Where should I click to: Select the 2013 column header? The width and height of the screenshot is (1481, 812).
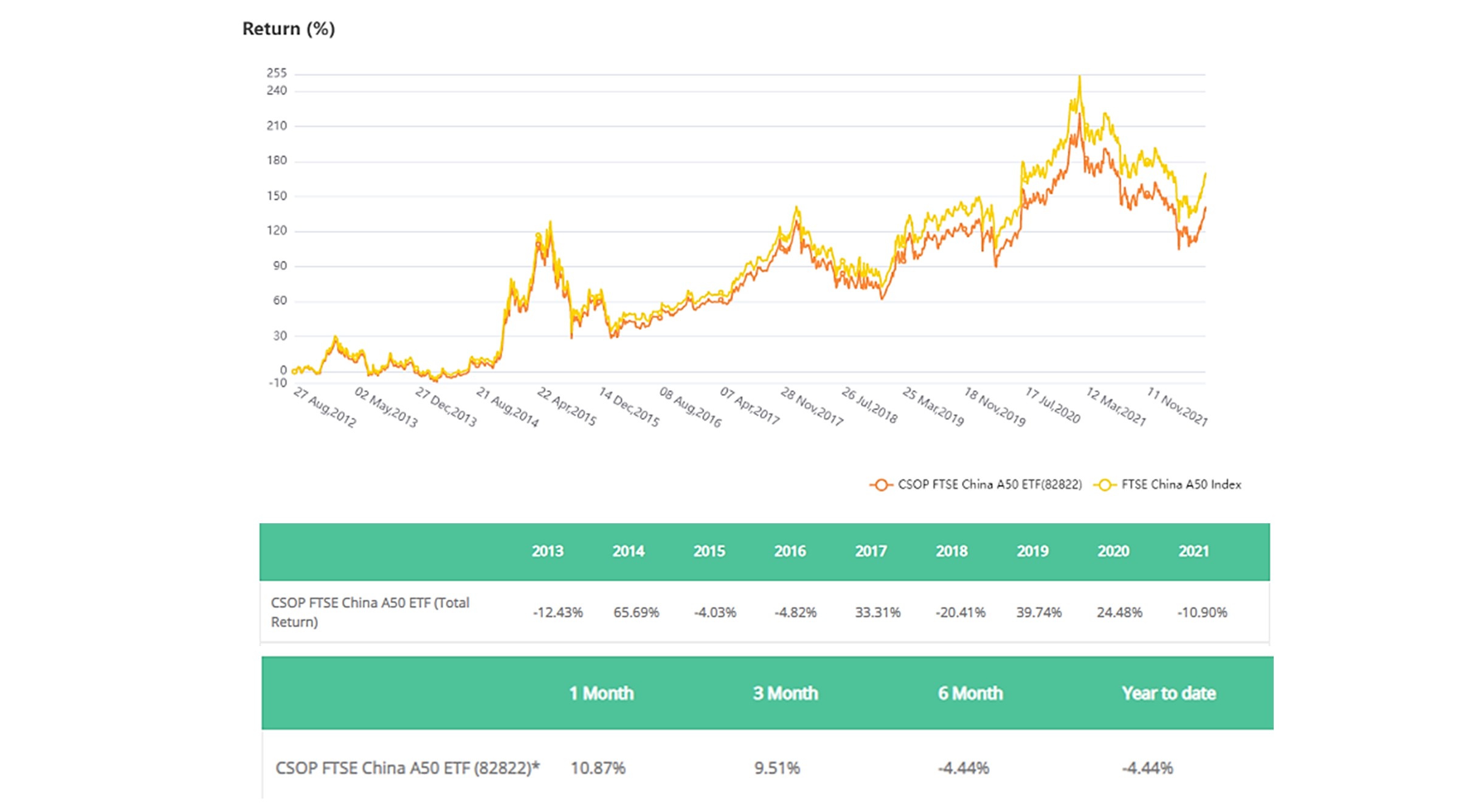click(x=547, y=551)
